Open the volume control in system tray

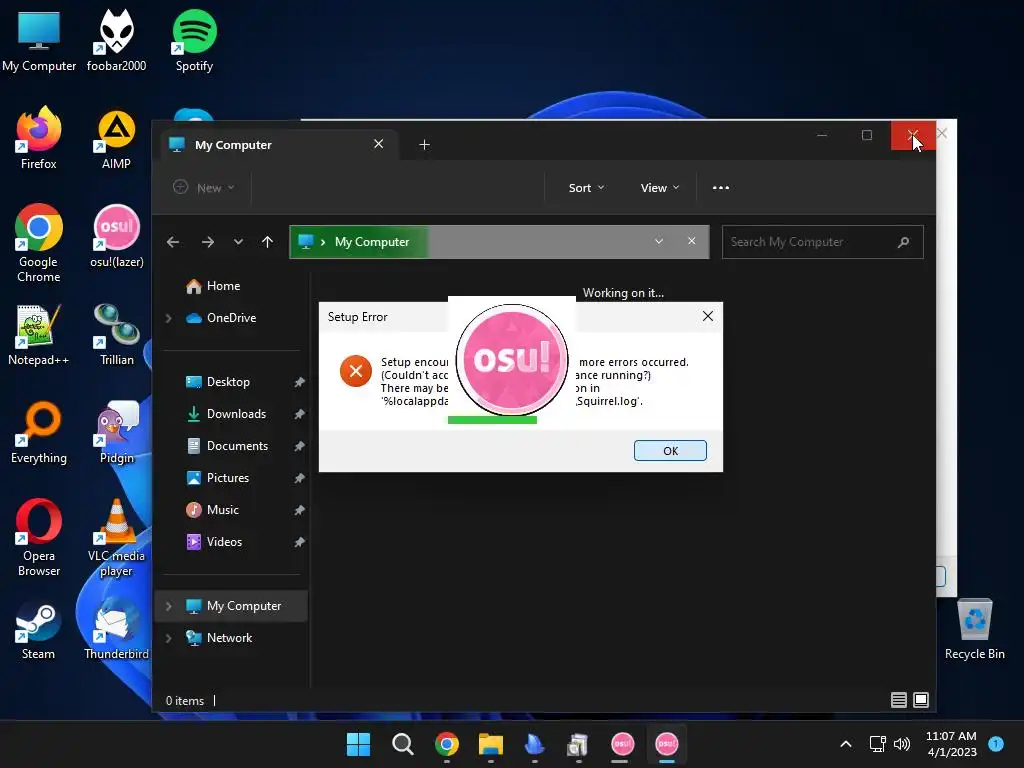(x=902, y=744)
